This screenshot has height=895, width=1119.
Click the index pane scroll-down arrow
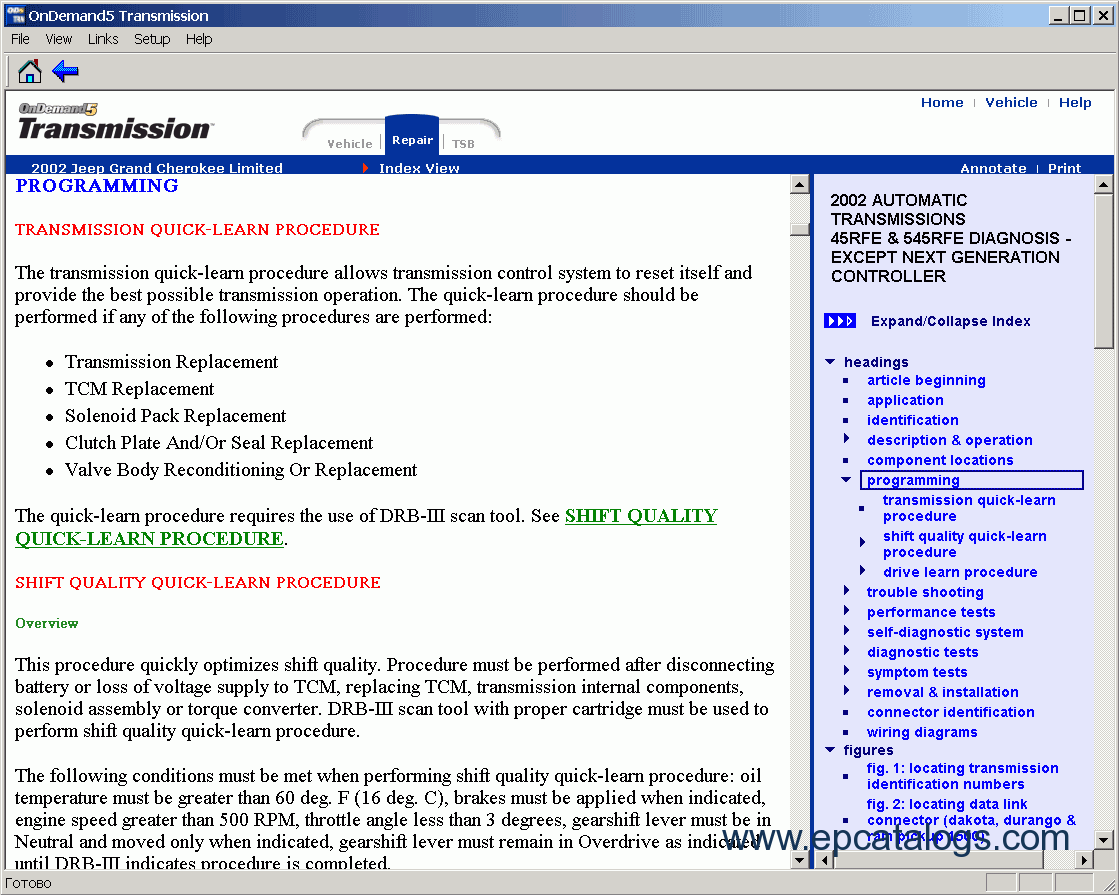(1103, 840)
